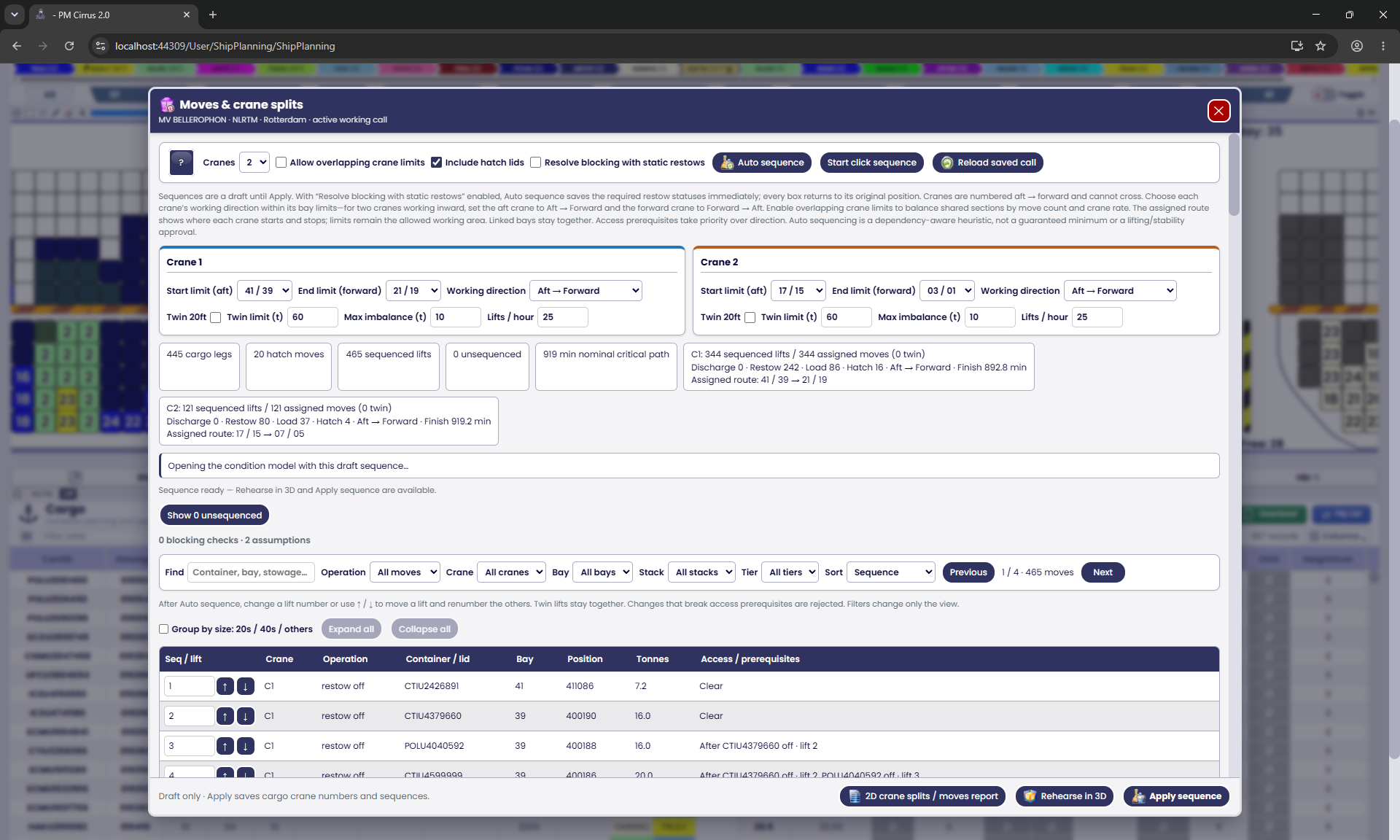Click Show 0 unsequenced button
Viewport: 1400px width, 840px height.
214,516
